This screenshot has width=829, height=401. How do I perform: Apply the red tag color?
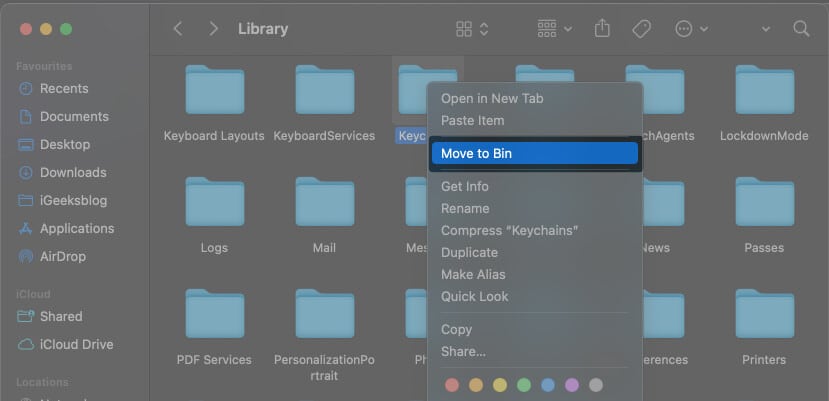pyautogui.click(x=452, y=385)
